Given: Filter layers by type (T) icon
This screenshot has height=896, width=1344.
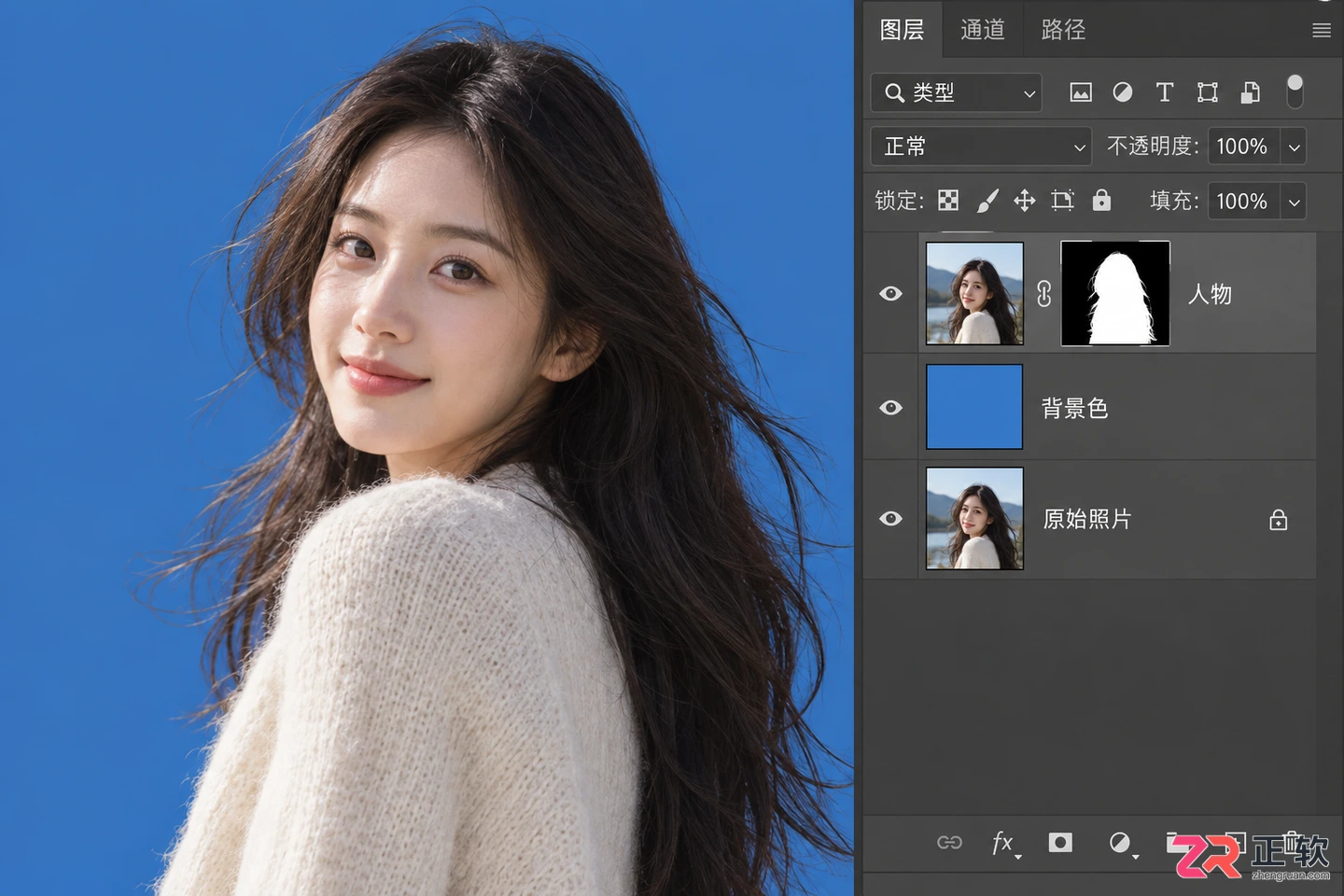Looking at the screenshot, I should (1165, 92).
